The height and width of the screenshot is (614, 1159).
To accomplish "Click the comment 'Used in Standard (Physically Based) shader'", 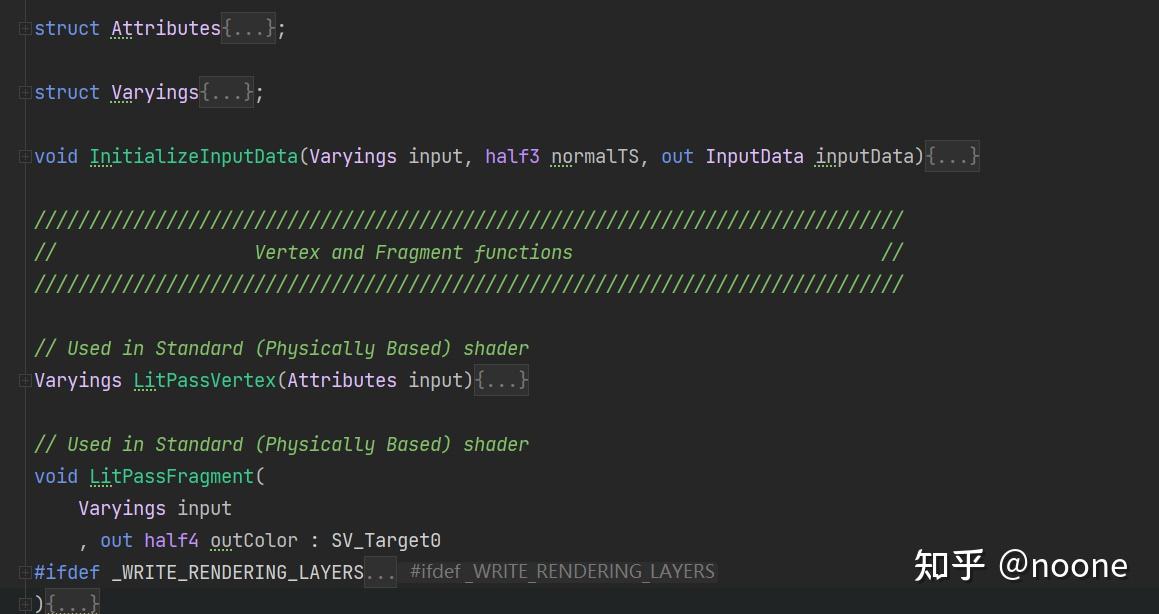I will (x=281, y=348).
